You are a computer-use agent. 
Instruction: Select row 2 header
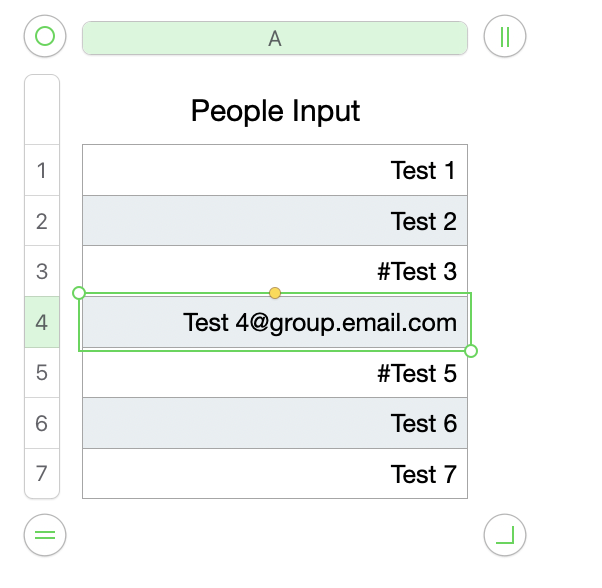tap(42, 221)
